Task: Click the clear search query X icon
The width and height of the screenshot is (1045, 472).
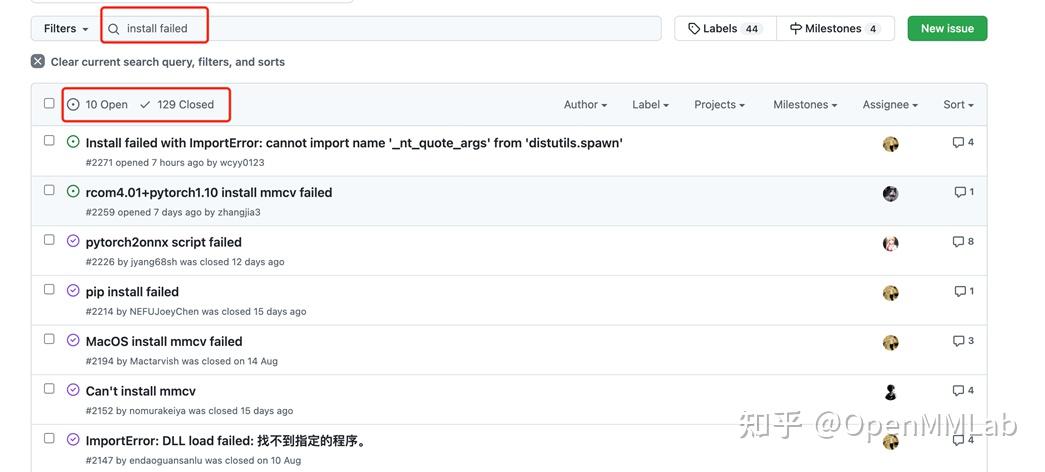Action: [x=38, y=61]
